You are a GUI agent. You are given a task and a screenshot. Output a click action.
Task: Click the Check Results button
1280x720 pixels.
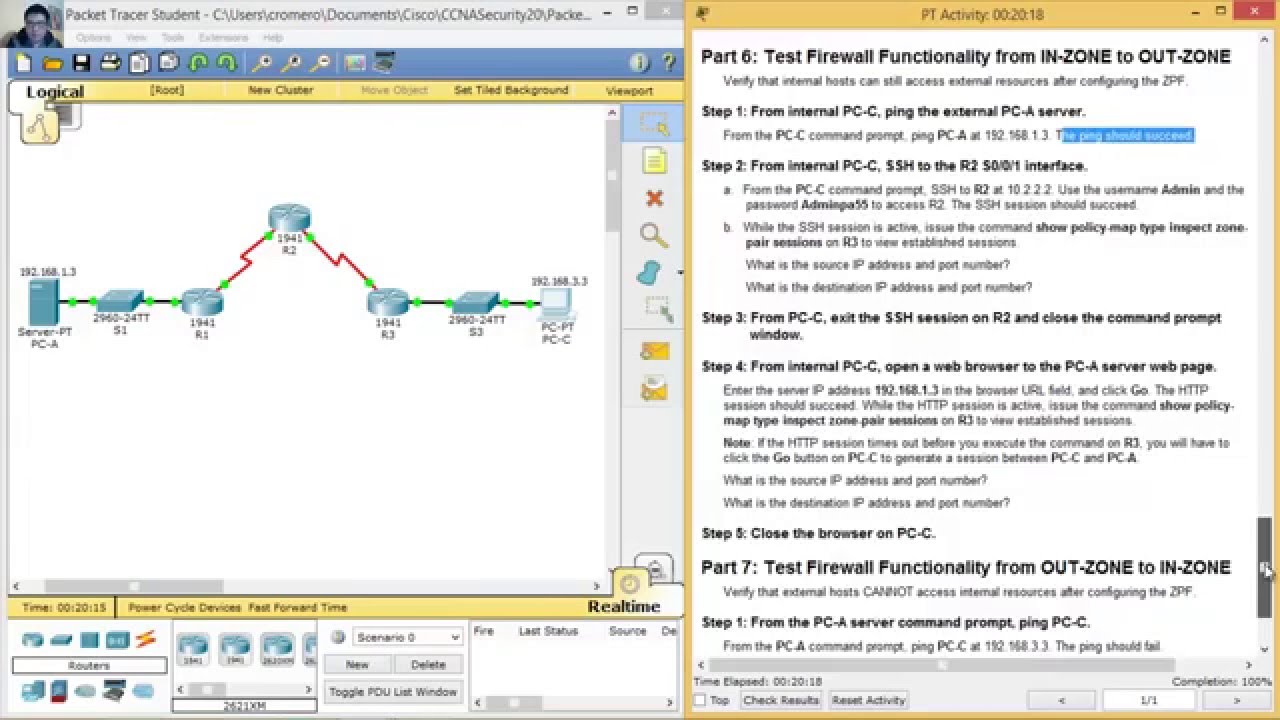pyautogui.click(x=781, y=700)
